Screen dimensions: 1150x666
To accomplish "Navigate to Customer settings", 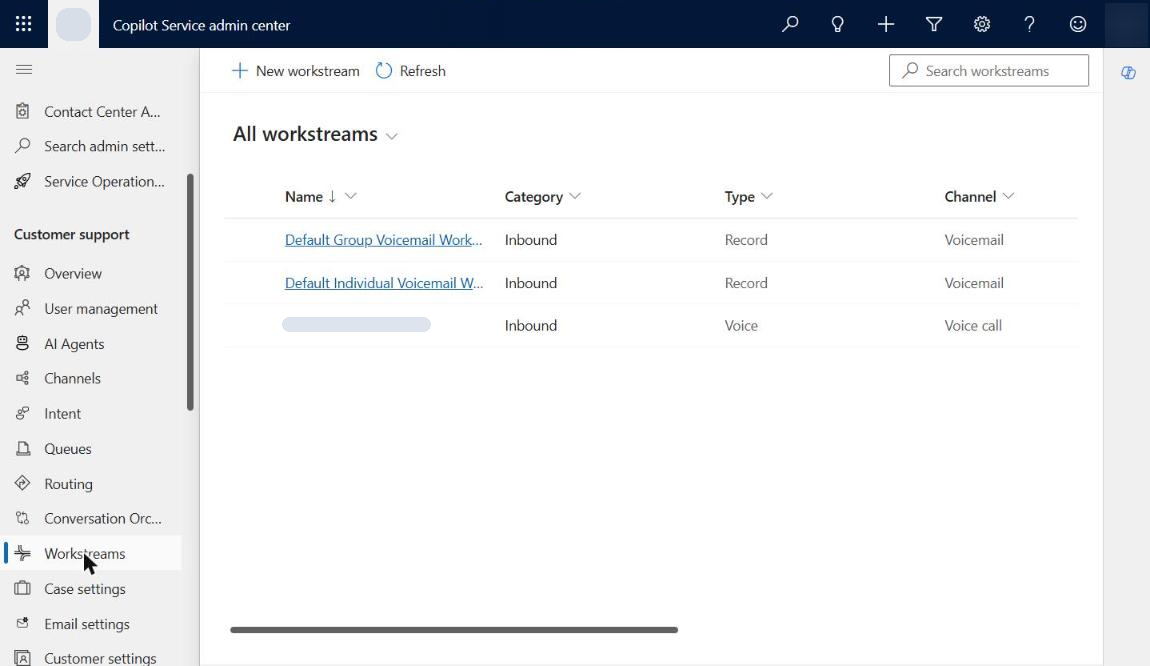I will click(x=100, y=658).
